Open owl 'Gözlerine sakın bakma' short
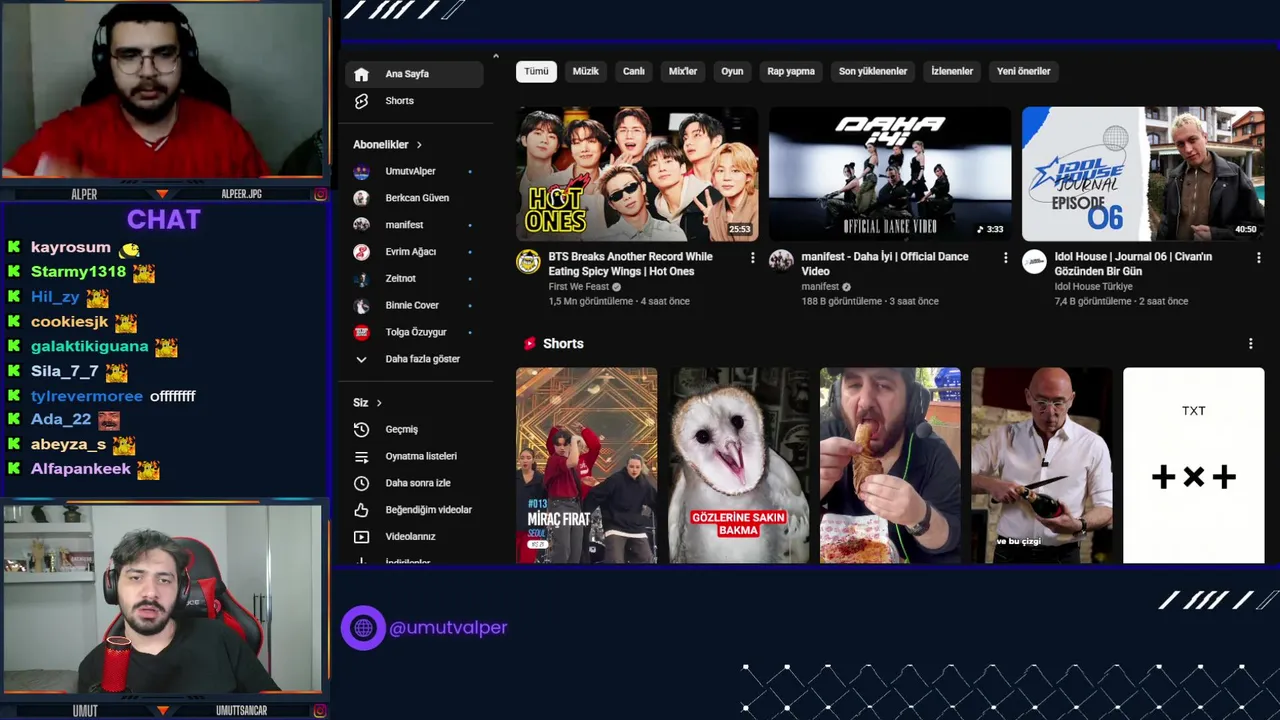Image resolution: width=1280 pixels, height=720 pixels. pos(738,466)
